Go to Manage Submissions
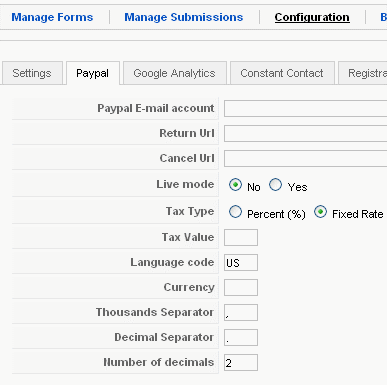Screen dimensions: 387x385 [184, 17]
